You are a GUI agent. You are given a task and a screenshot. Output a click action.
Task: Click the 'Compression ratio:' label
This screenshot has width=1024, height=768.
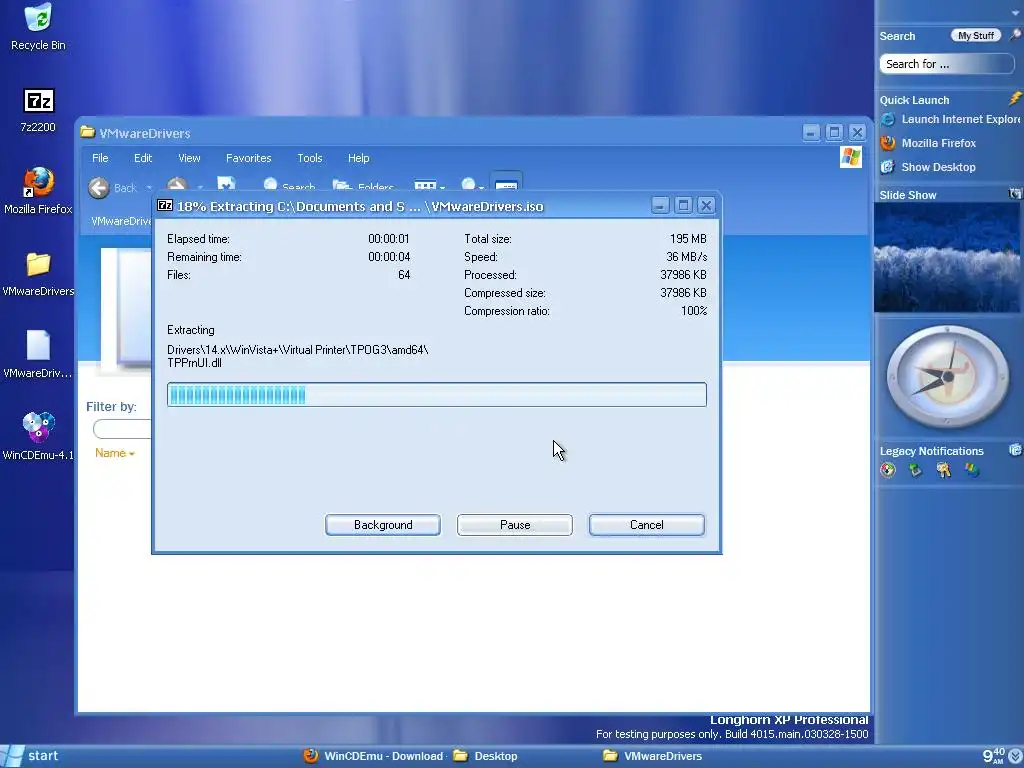(507, 311)
